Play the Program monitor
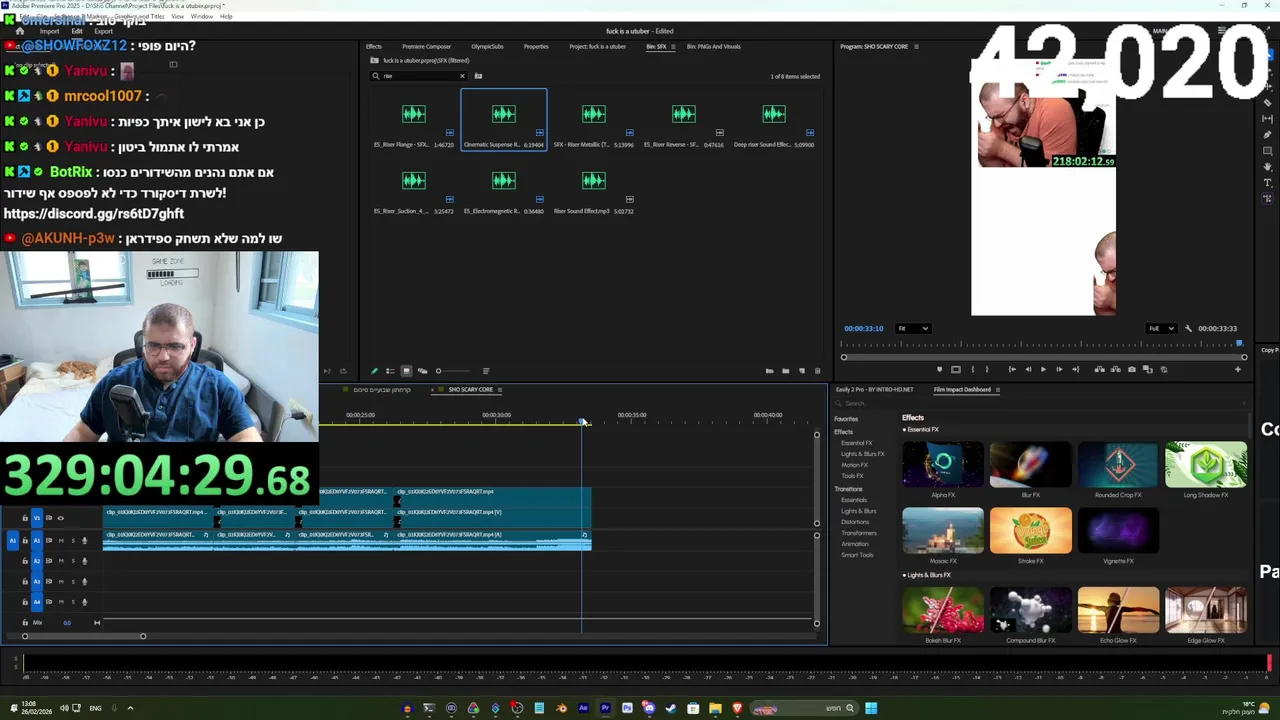This screenshot has height=720, width=1280. coord(1043,369)
